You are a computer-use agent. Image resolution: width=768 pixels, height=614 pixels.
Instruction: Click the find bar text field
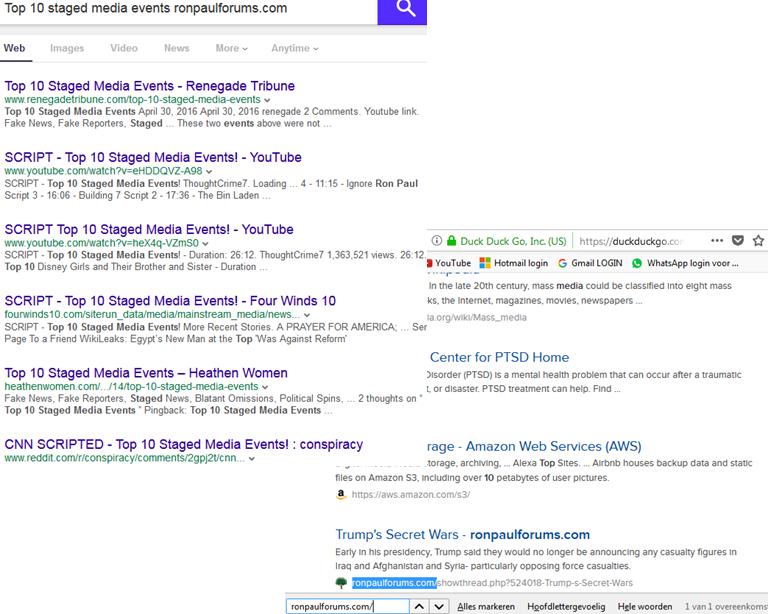pos(348,606)
